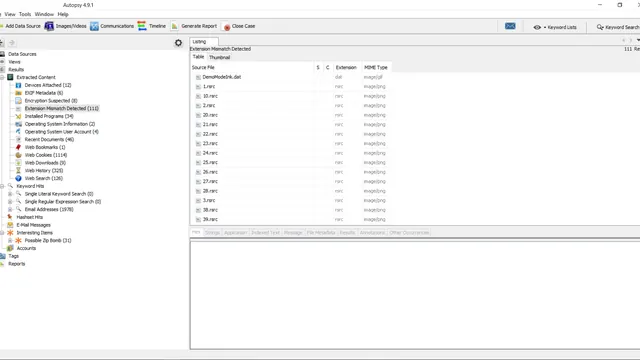Collapse the Extracted Content node
Screen dimensions: 640x360
[2, 78]
